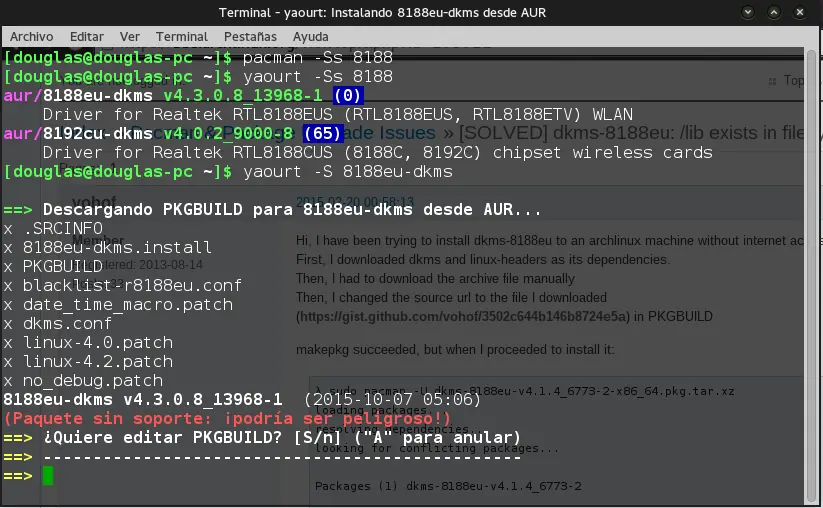The width and height of the screenshot is (823, 508).
Task: Click '8188eu-dkms.install' file line
Action: click(x=107, y=248)
